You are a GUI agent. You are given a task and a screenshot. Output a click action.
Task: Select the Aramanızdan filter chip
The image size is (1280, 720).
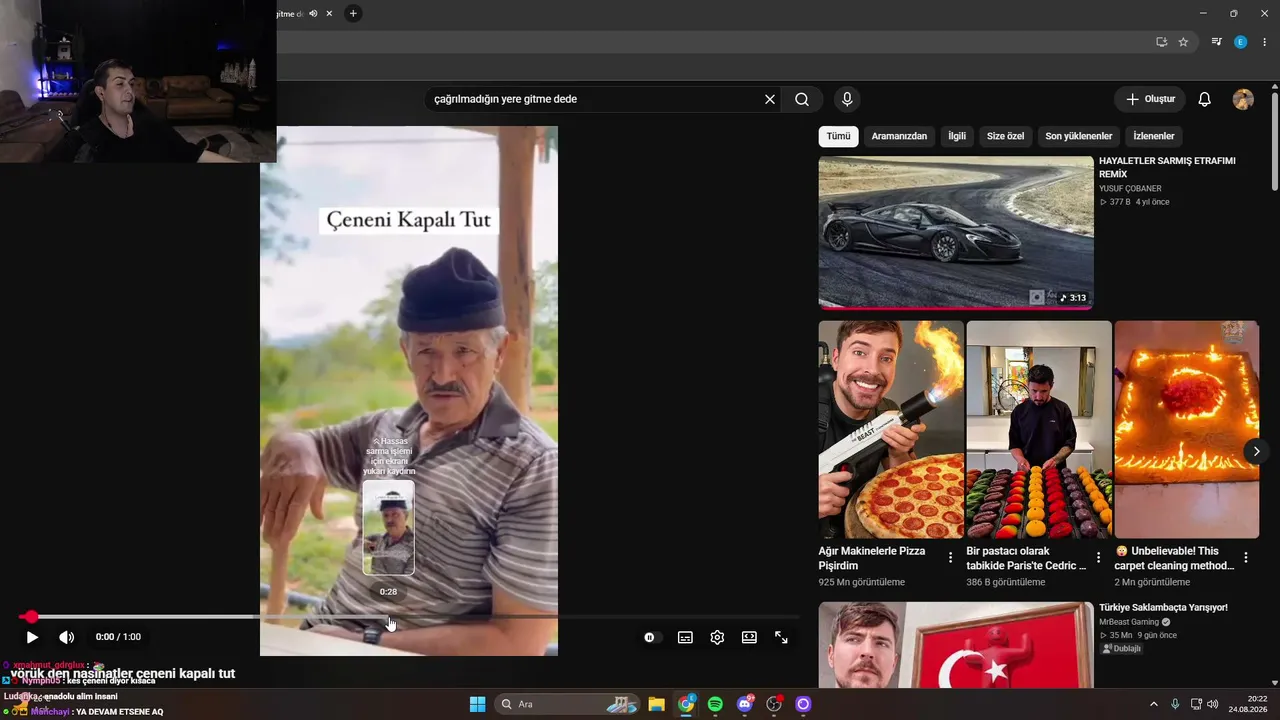tap(899, 136)
